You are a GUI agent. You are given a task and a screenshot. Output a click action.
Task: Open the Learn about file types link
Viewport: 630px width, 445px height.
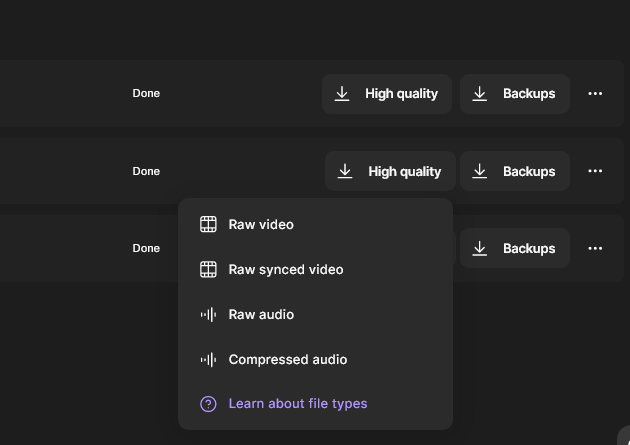click(297, 404)
